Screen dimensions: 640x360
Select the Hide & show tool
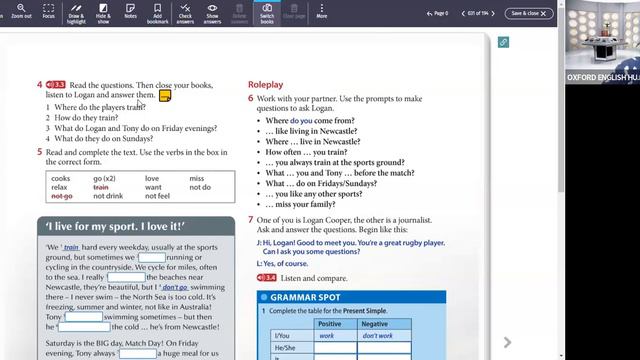[103, 13]
